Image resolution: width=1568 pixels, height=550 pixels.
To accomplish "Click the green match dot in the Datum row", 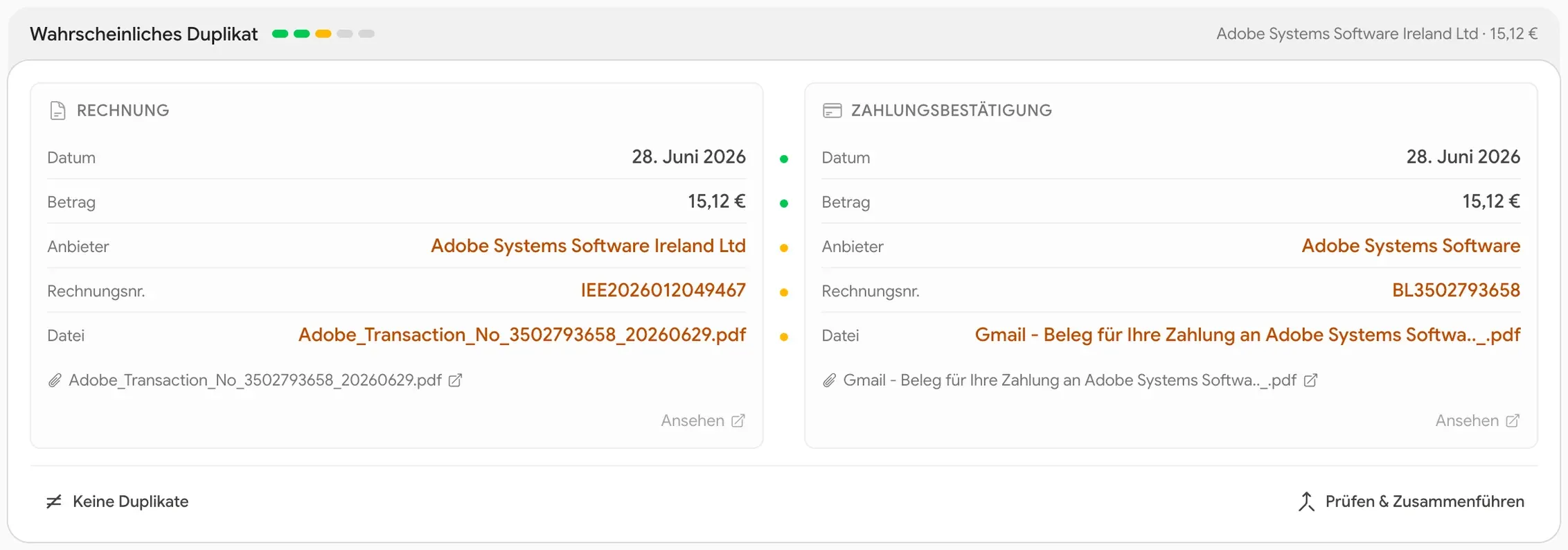I will (x=784, y=159).
